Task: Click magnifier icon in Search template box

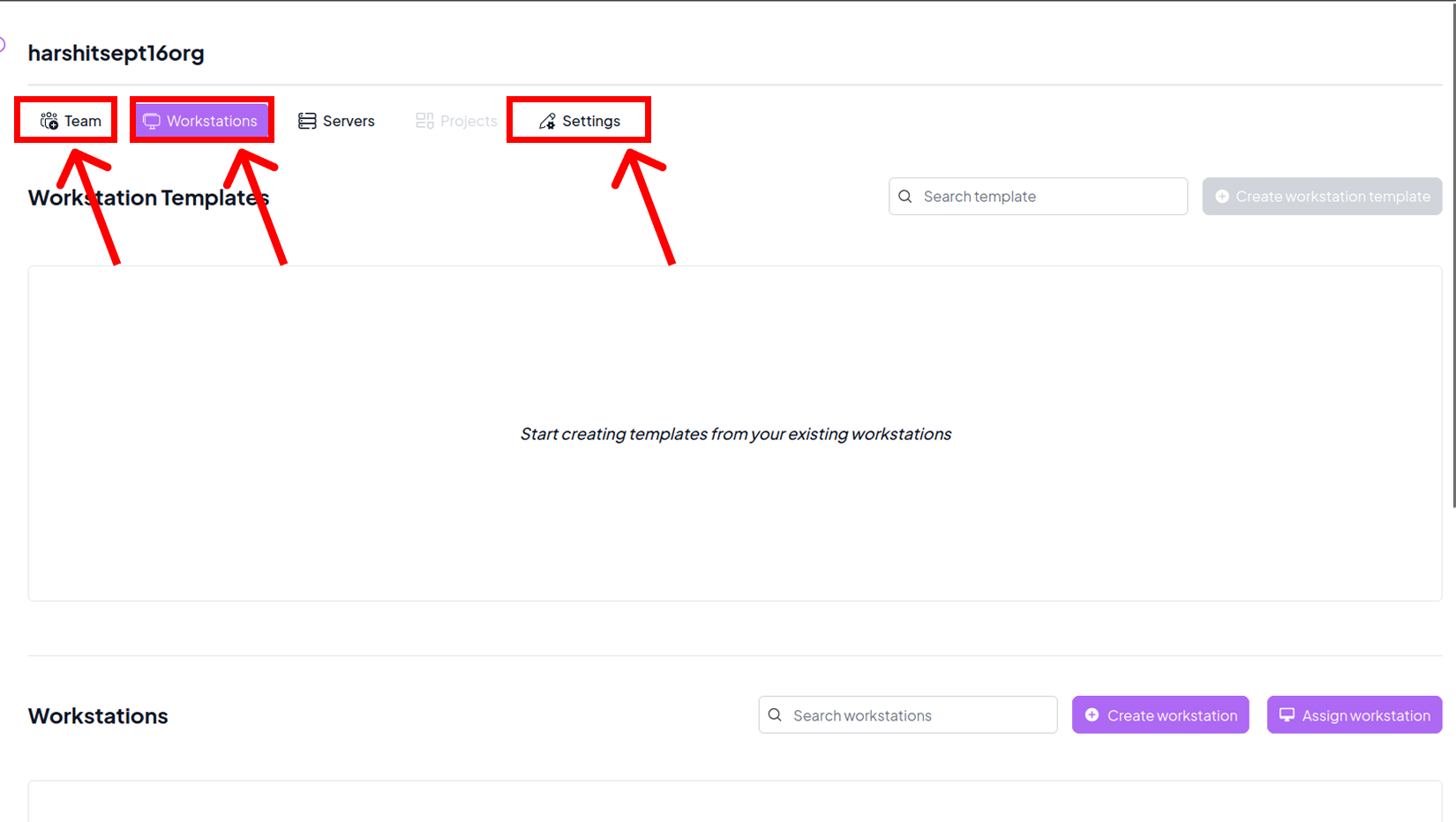Action: click(905, 197)
